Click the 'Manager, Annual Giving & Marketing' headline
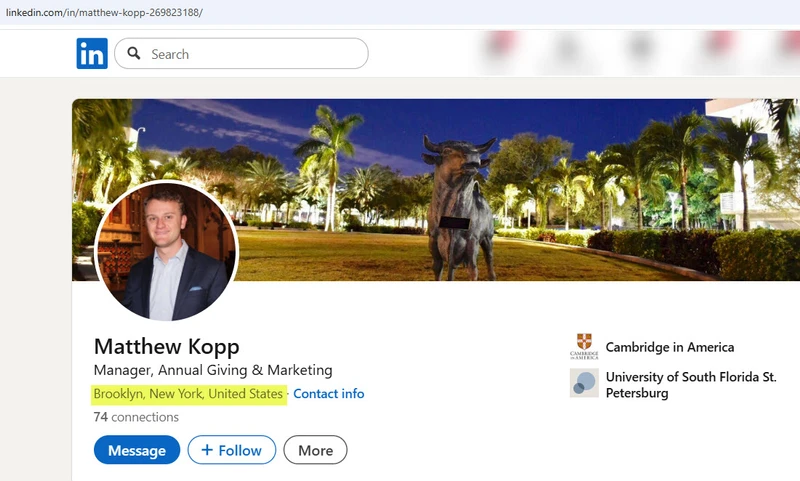This screenshot has width=800, height=481. (213, 370)
